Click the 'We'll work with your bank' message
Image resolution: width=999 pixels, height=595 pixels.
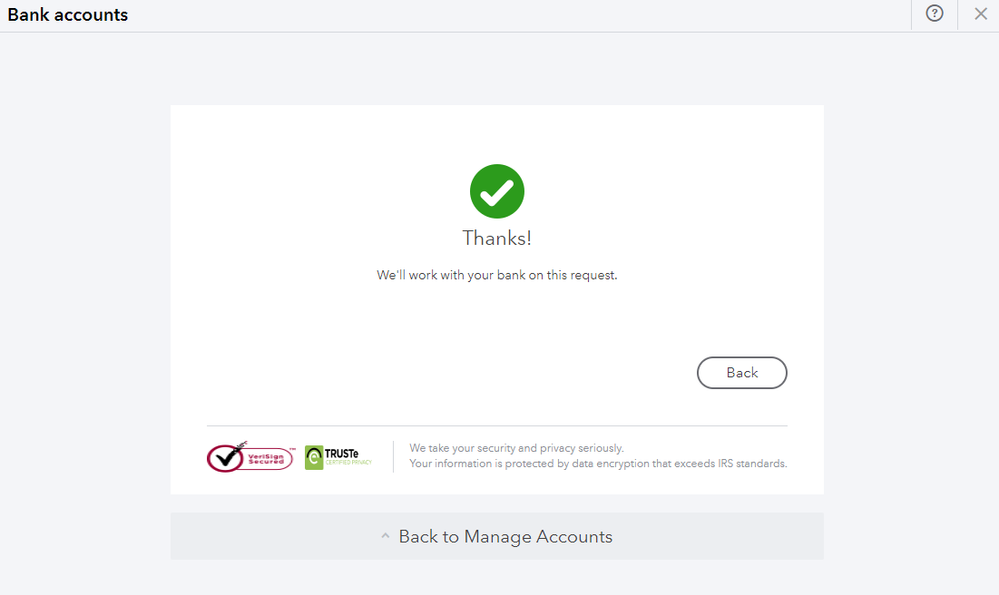click(x=497, y=275)
